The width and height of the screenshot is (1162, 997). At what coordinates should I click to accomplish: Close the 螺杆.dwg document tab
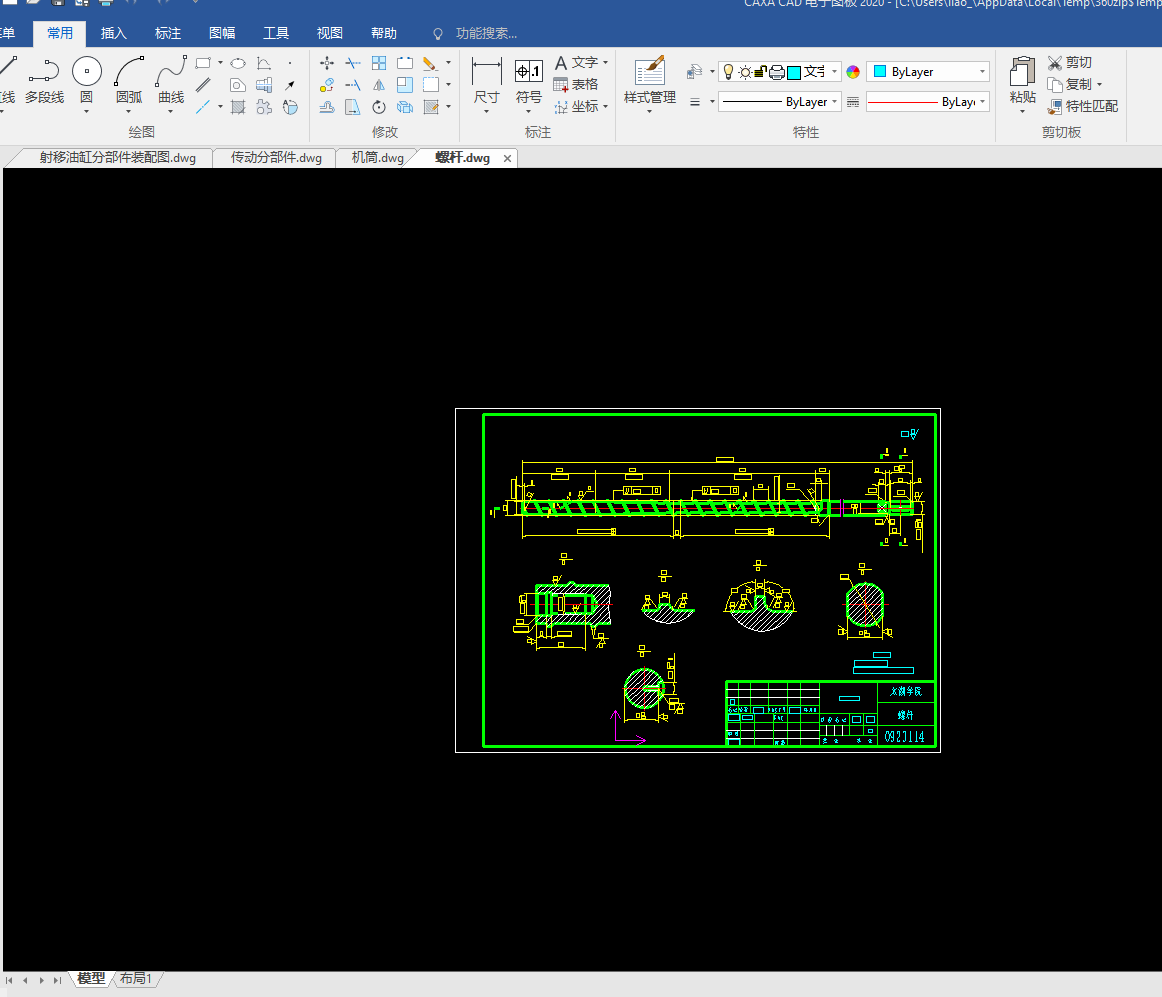pos(508,159)
